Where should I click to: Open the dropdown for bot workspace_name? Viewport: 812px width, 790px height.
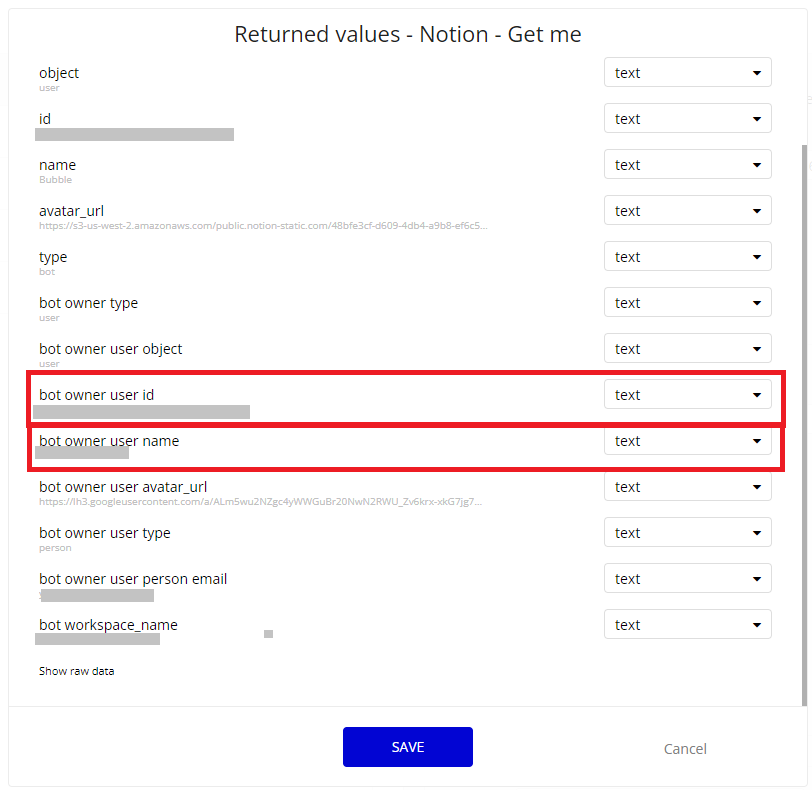(x=687, y=625)
